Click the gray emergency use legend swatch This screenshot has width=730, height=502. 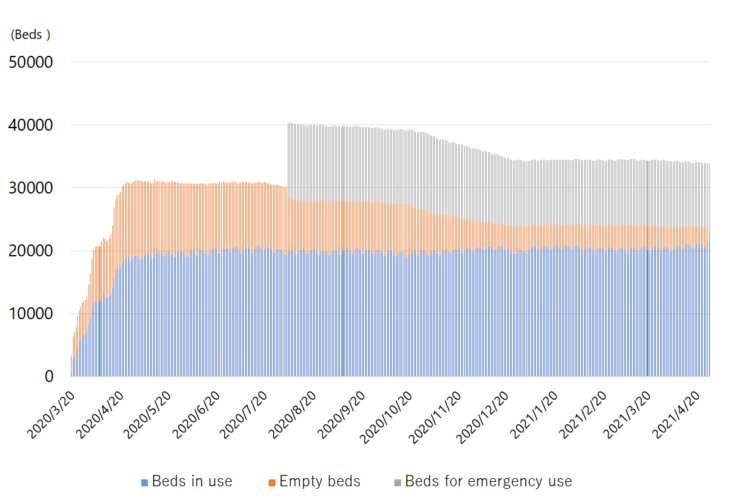(x=396, y=482)
